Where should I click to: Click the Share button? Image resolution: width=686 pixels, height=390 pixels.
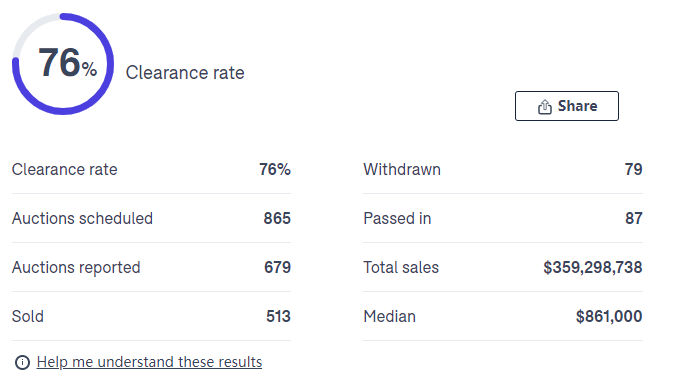(567, 106)
